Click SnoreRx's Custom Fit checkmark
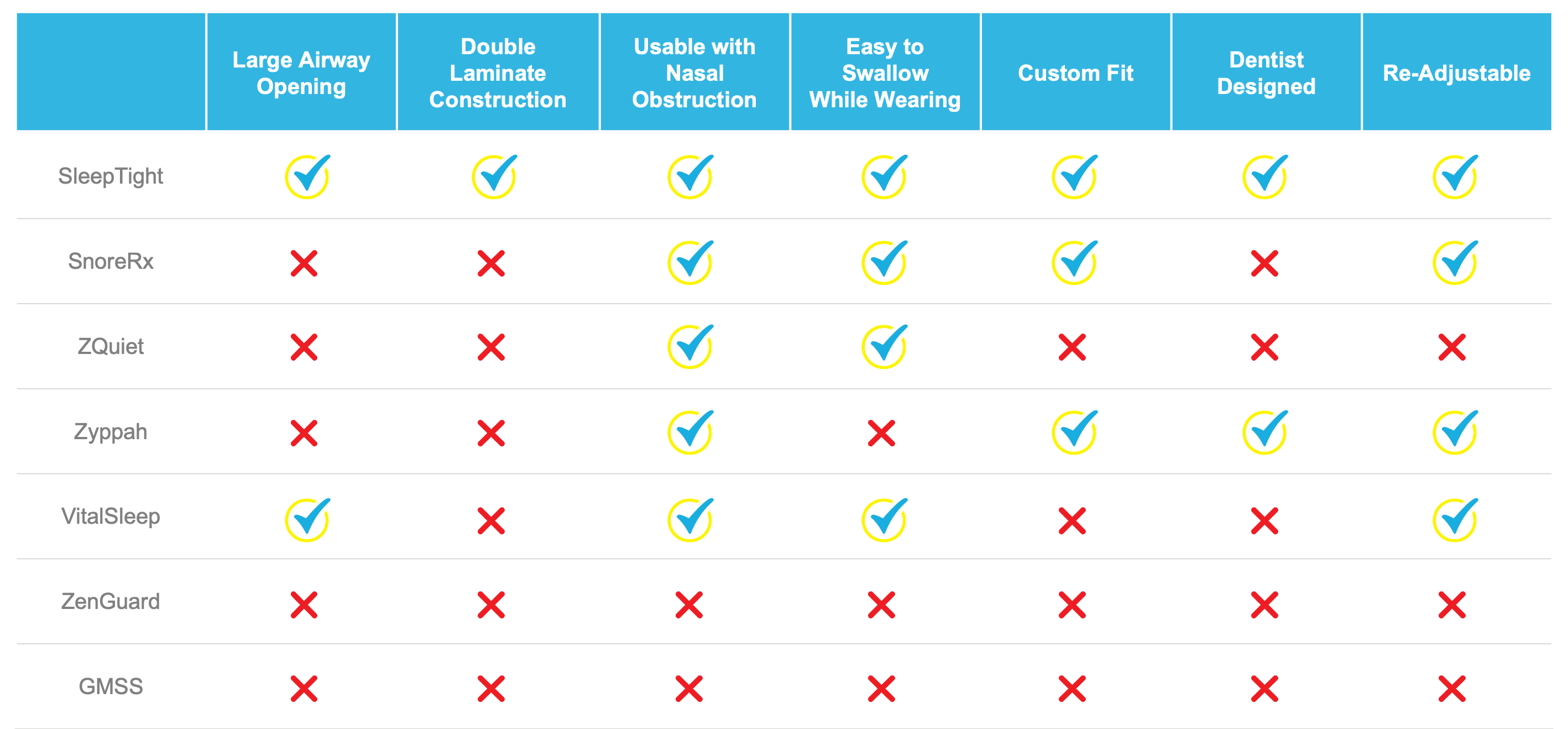This screenshot has width=1568, height=729. pos(1075,263)
